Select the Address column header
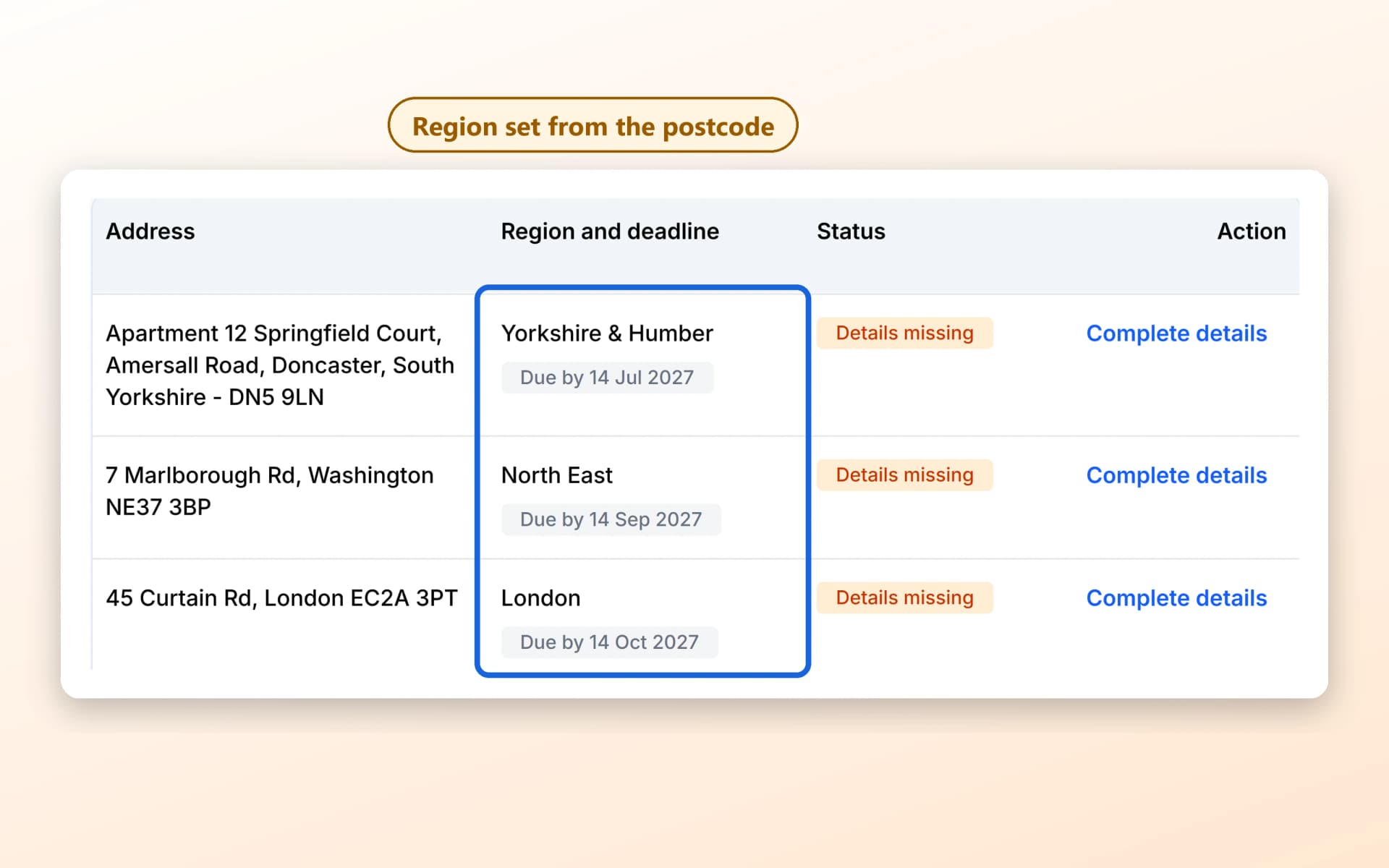Viewport: 1389px width, 868px height. click(x=150, y=231)
